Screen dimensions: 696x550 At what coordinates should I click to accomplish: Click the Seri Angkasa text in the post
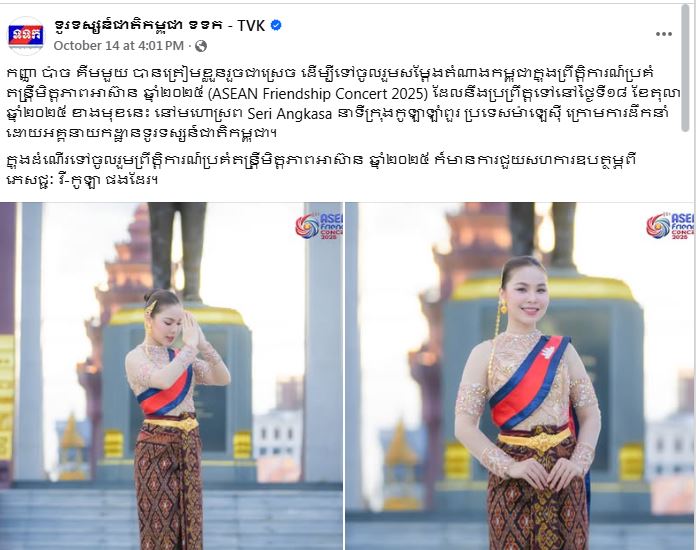click(289, 114)
